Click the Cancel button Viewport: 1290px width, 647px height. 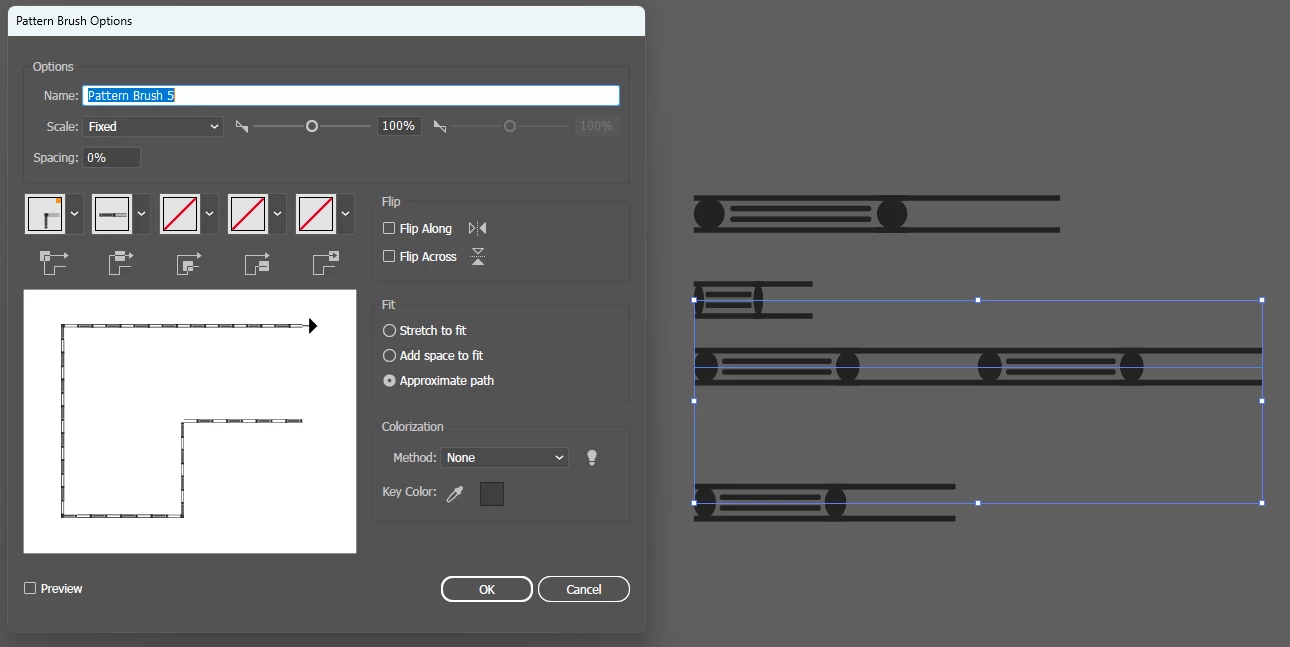(x=584, y=589)
